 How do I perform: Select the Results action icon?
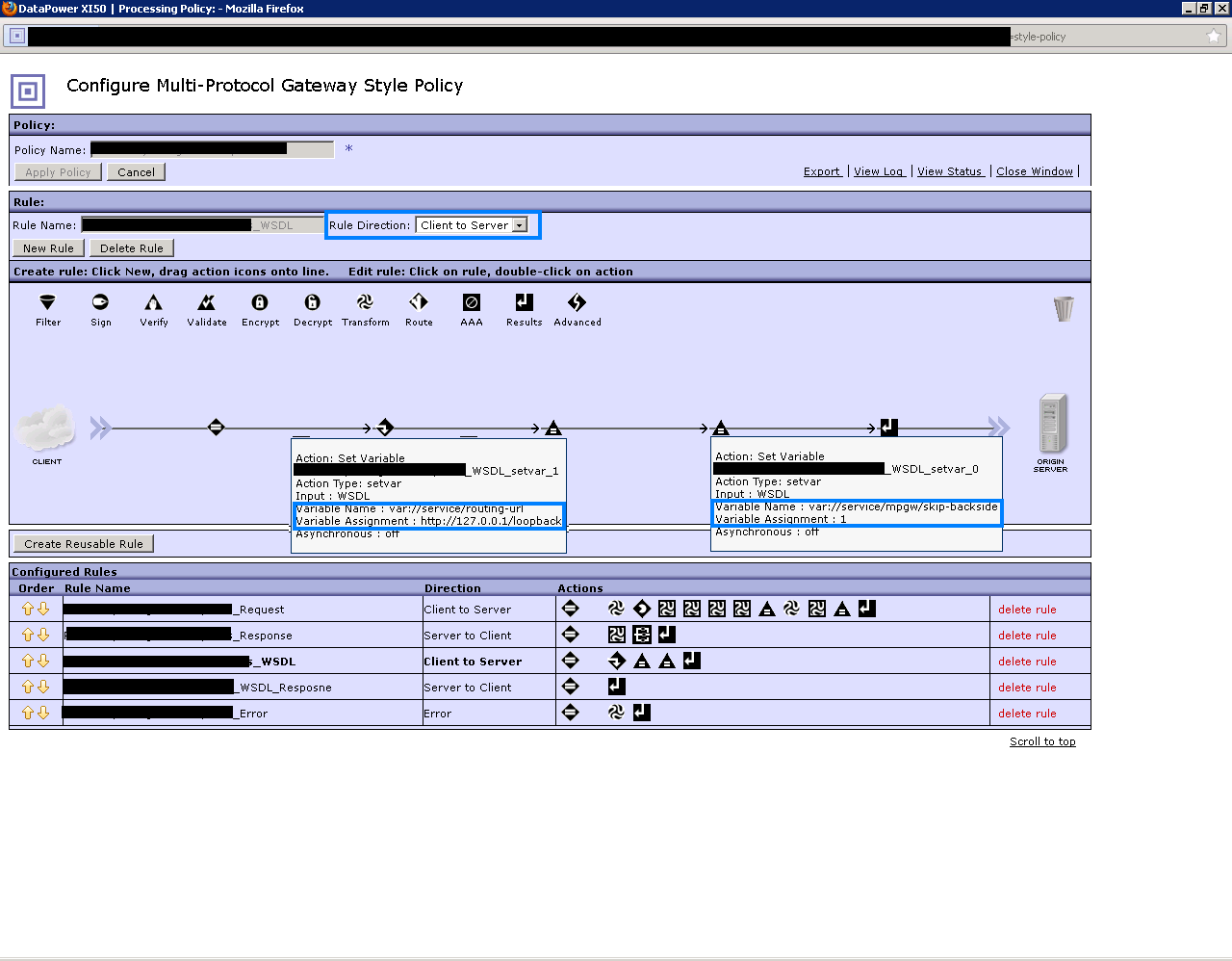[x=524, y=302]
